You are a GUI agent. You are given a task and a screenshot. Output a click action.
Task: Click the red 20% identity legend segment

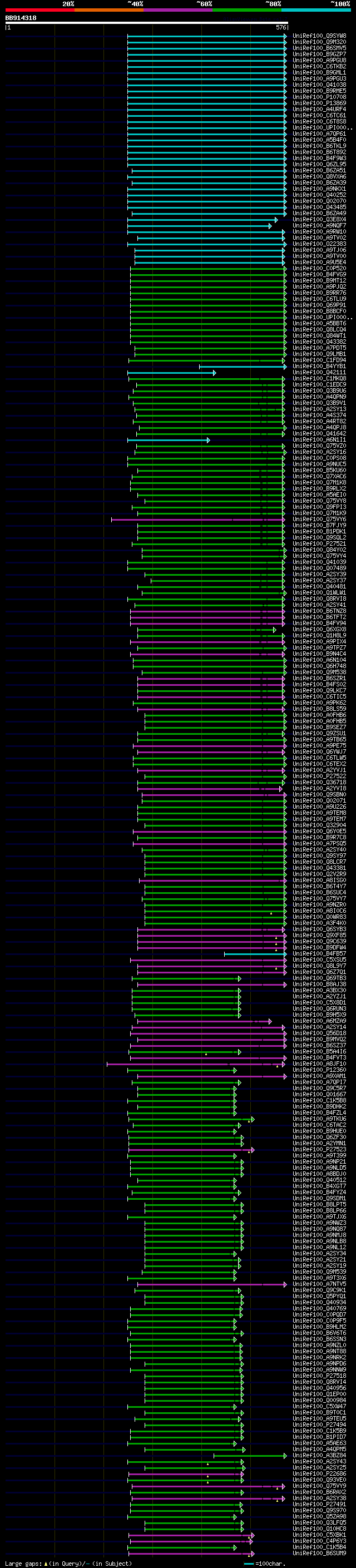tap(39, 10)
